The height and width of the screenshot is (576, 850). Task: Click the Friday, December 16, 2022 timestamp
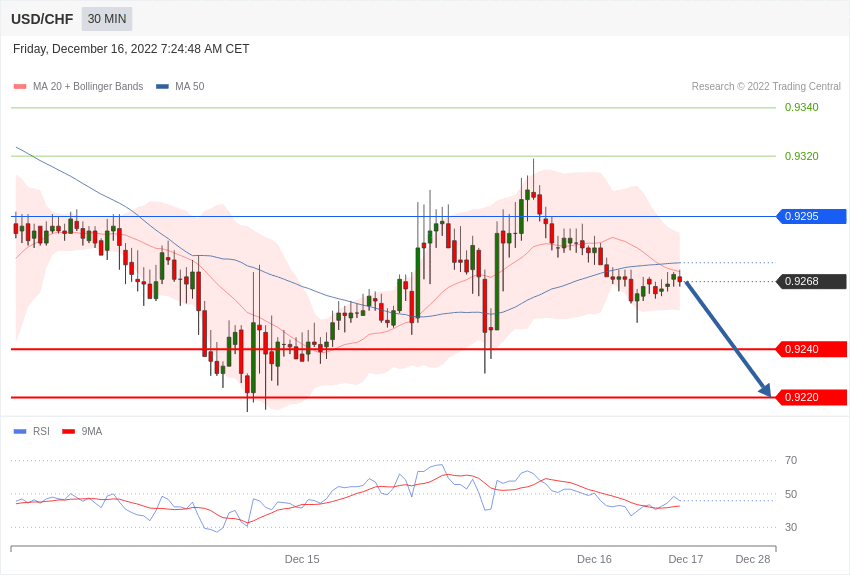pyautogui.click(x=131, y=49)
